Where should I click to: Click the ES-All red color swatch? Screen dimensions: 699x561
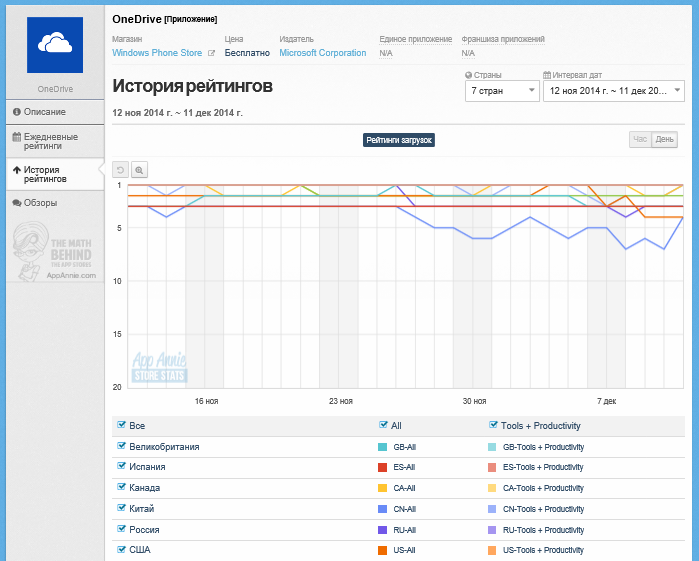pos(382,467)
